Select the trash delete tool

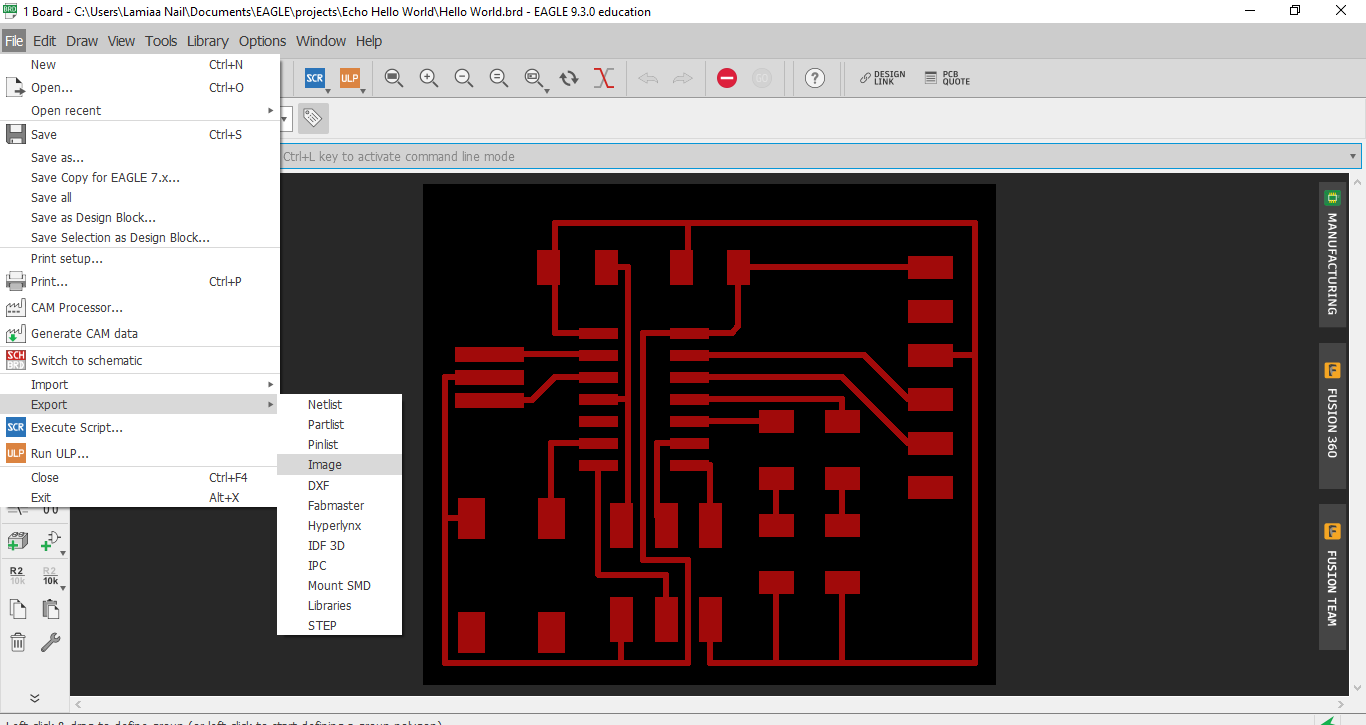[x=17, y=643]
